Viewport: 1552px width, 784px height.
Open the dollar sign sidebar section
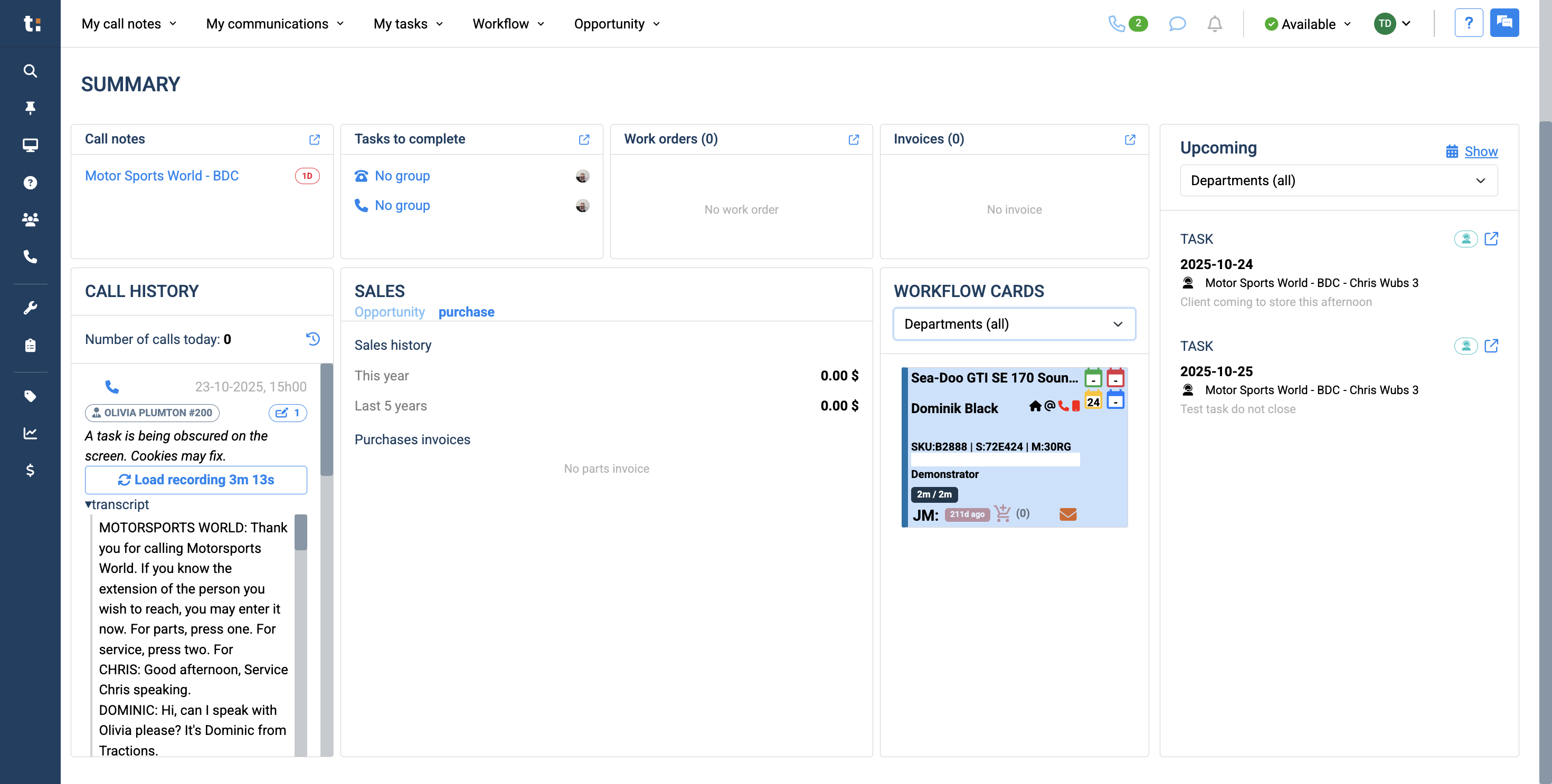(x=30, y=470)
